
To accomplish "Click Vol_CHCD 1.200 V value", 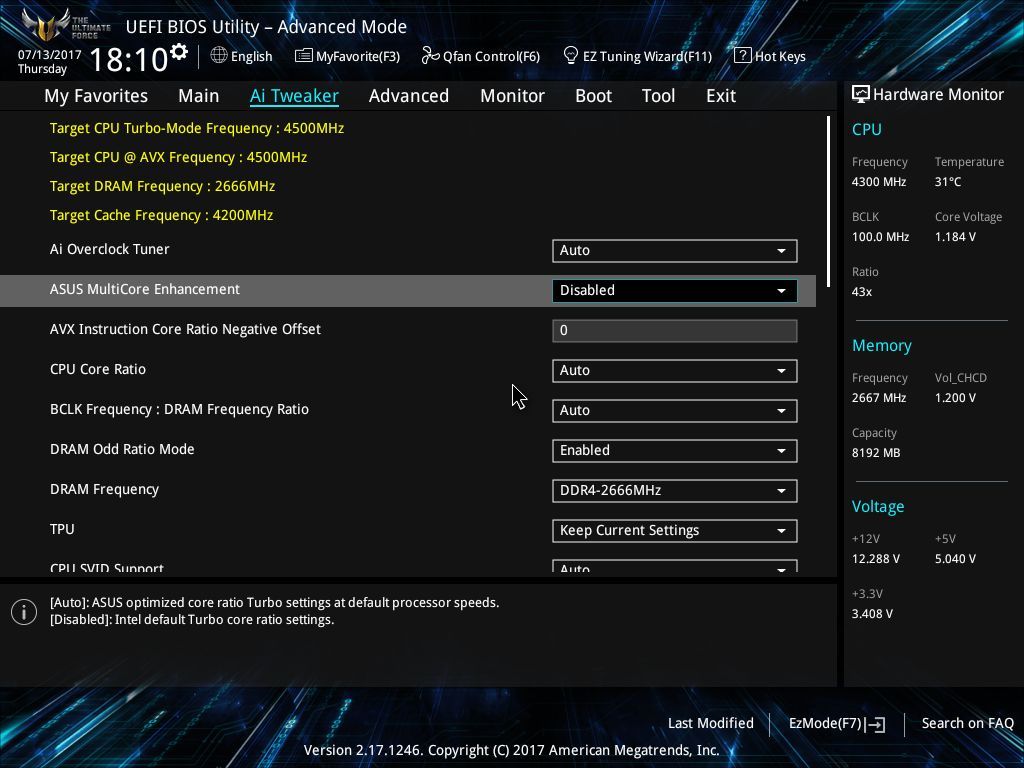I will pyautogui.click(x=955, y=398).
